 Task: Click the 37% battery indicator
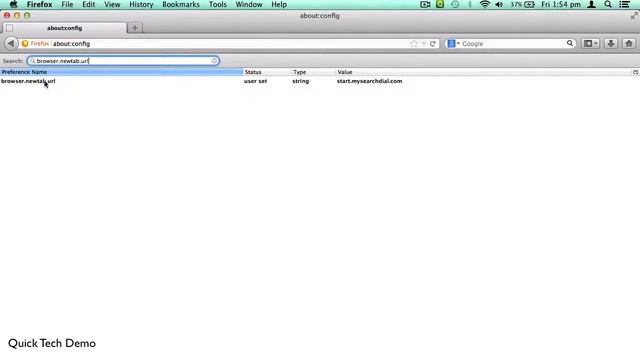pyautogui.click(x=522, y=4)
